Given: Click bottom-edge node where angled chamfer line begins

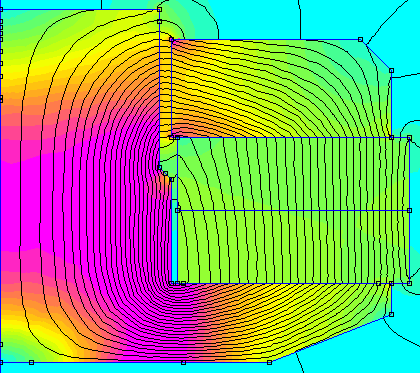Looking at the screenshot, I should pos(269,362).
